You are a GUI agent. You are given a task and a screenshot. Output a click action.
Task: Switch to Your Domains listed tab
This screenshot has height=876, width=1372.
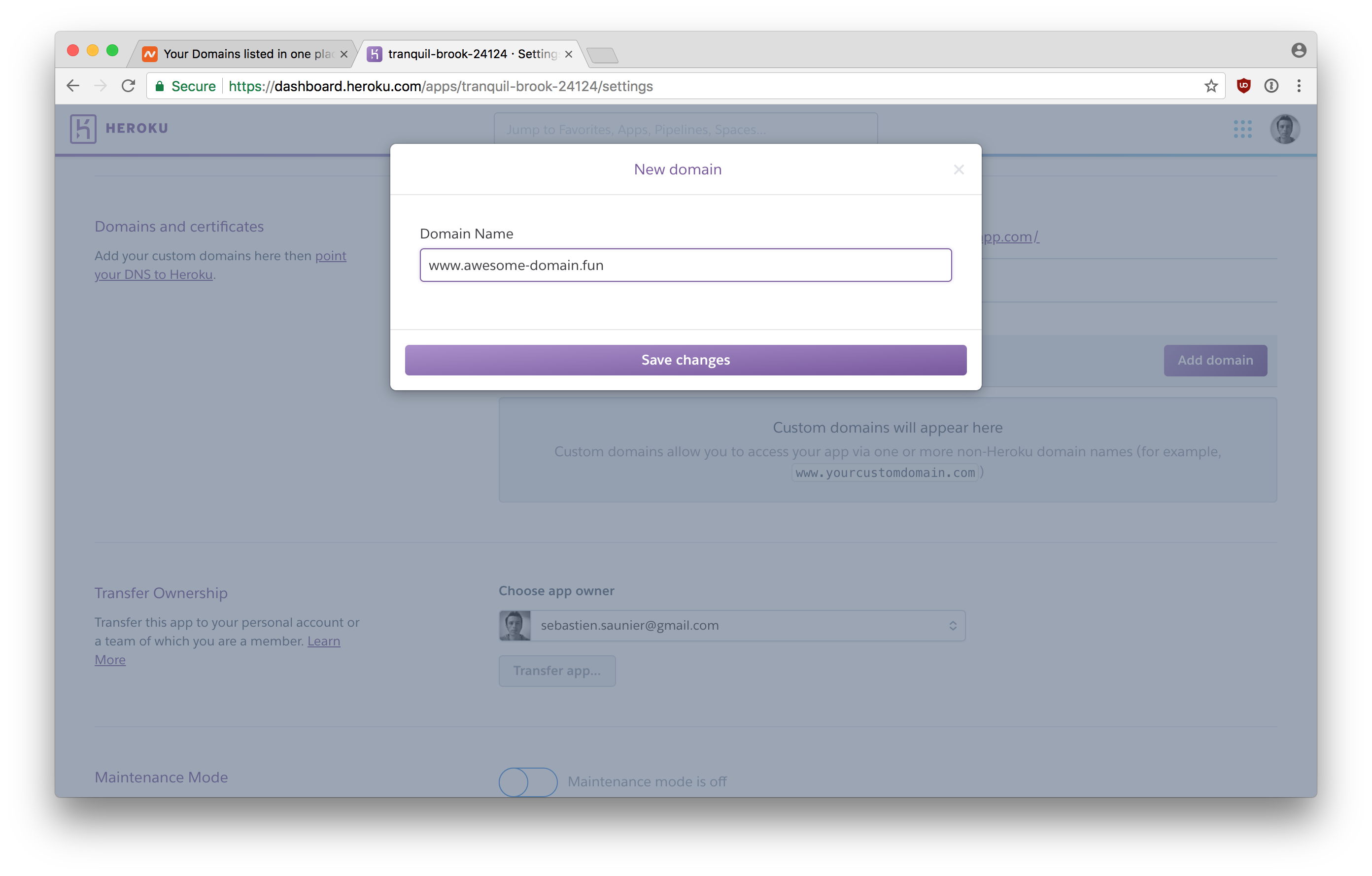coord(245,54)
